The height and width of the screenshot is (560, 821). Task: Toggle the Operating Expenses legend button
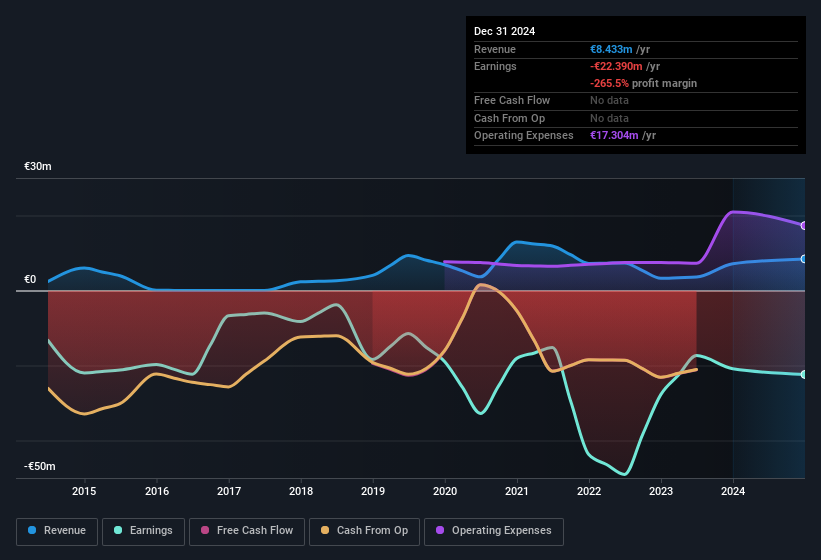(494, 531)
